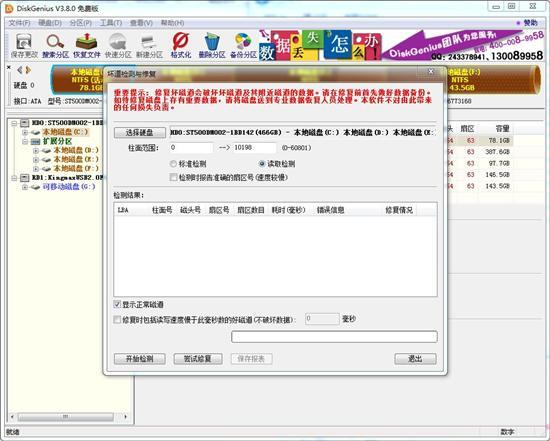Click the 磁头号 column header
The width and height of the screenshot is (550, 441).
pos(190,210)
